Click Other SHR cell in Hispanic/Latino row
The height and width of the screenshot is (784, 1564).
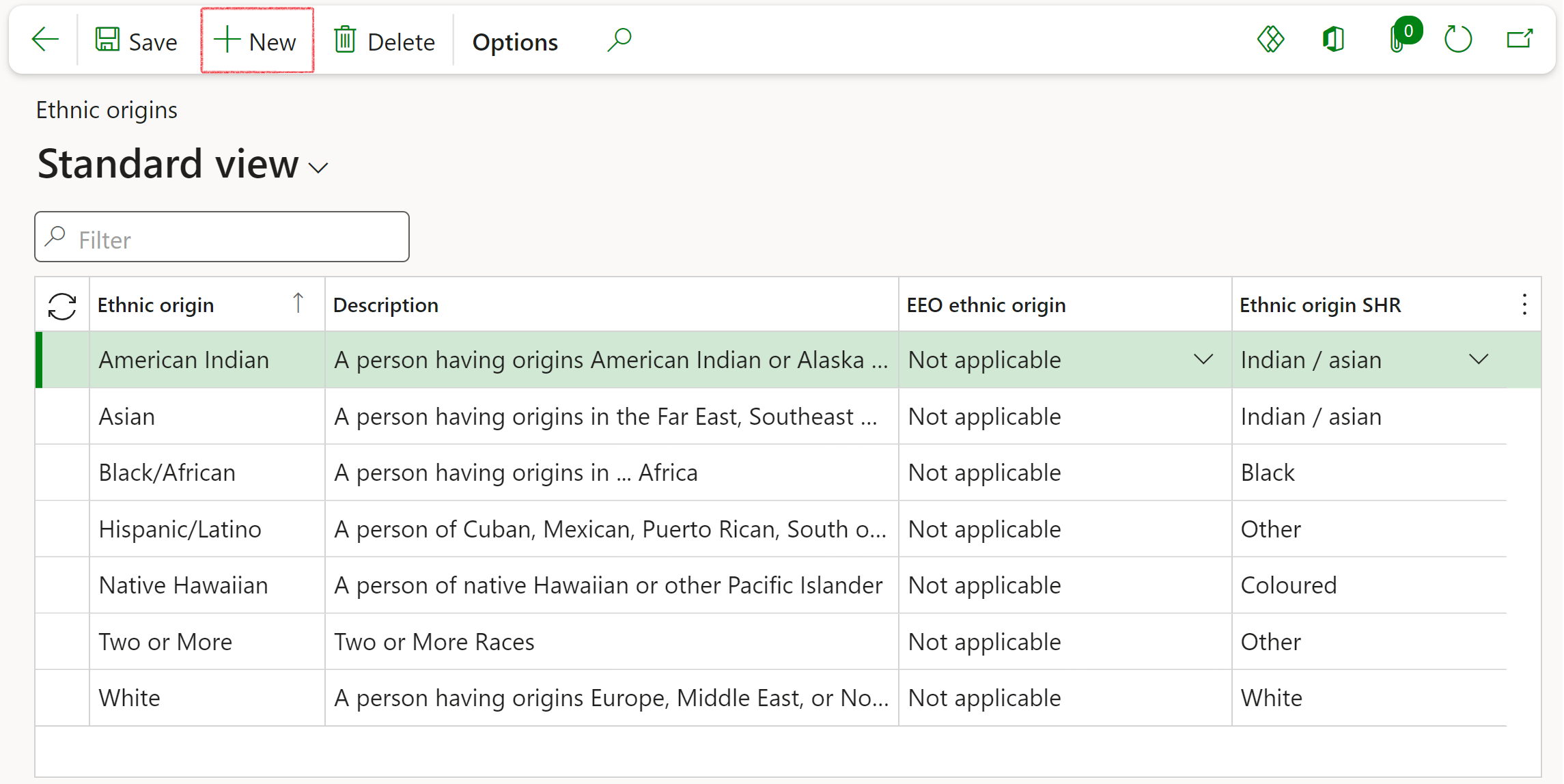(1369, 529)
